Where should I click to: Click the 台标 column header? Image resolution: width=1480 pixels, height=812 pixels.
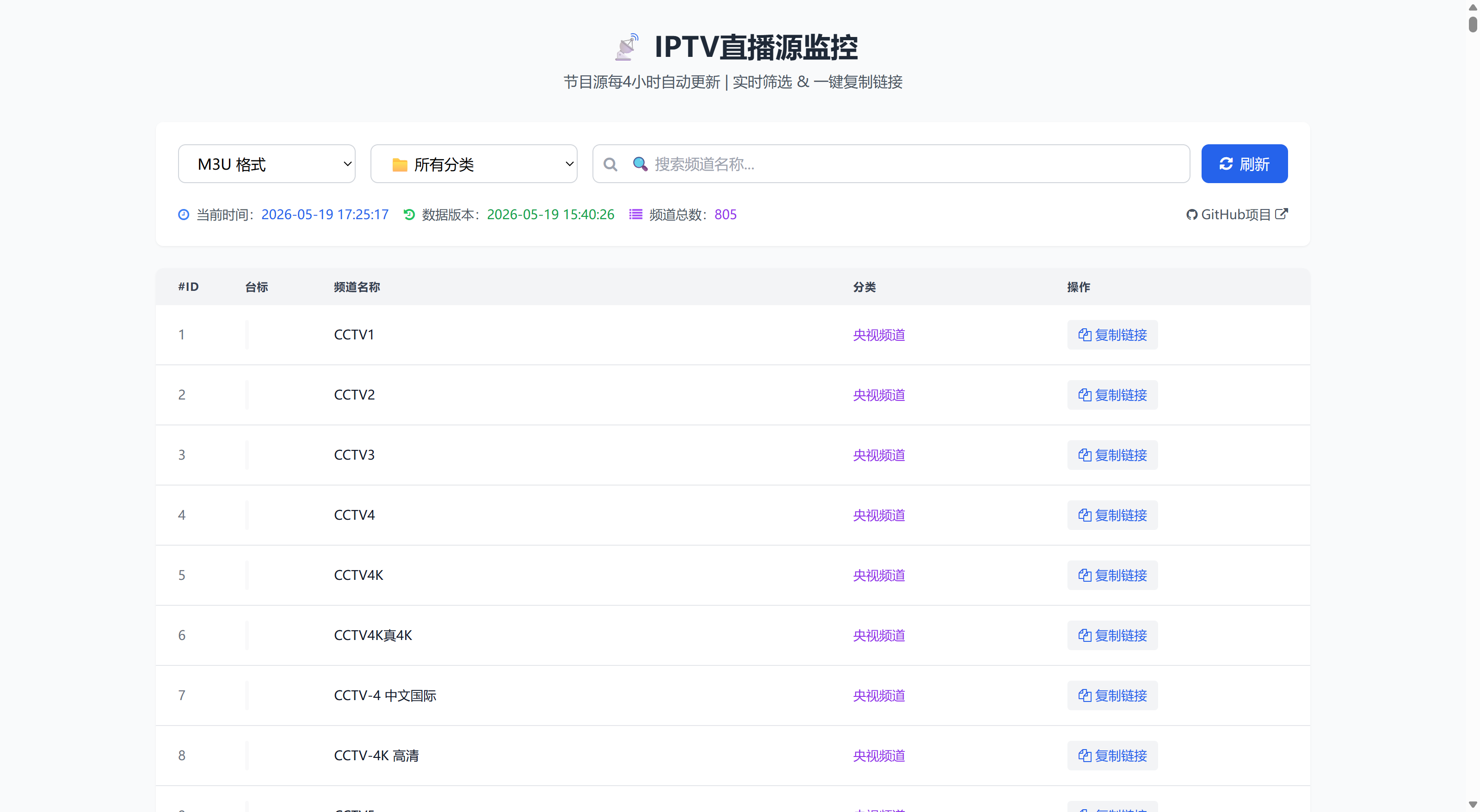coord(256,287)
